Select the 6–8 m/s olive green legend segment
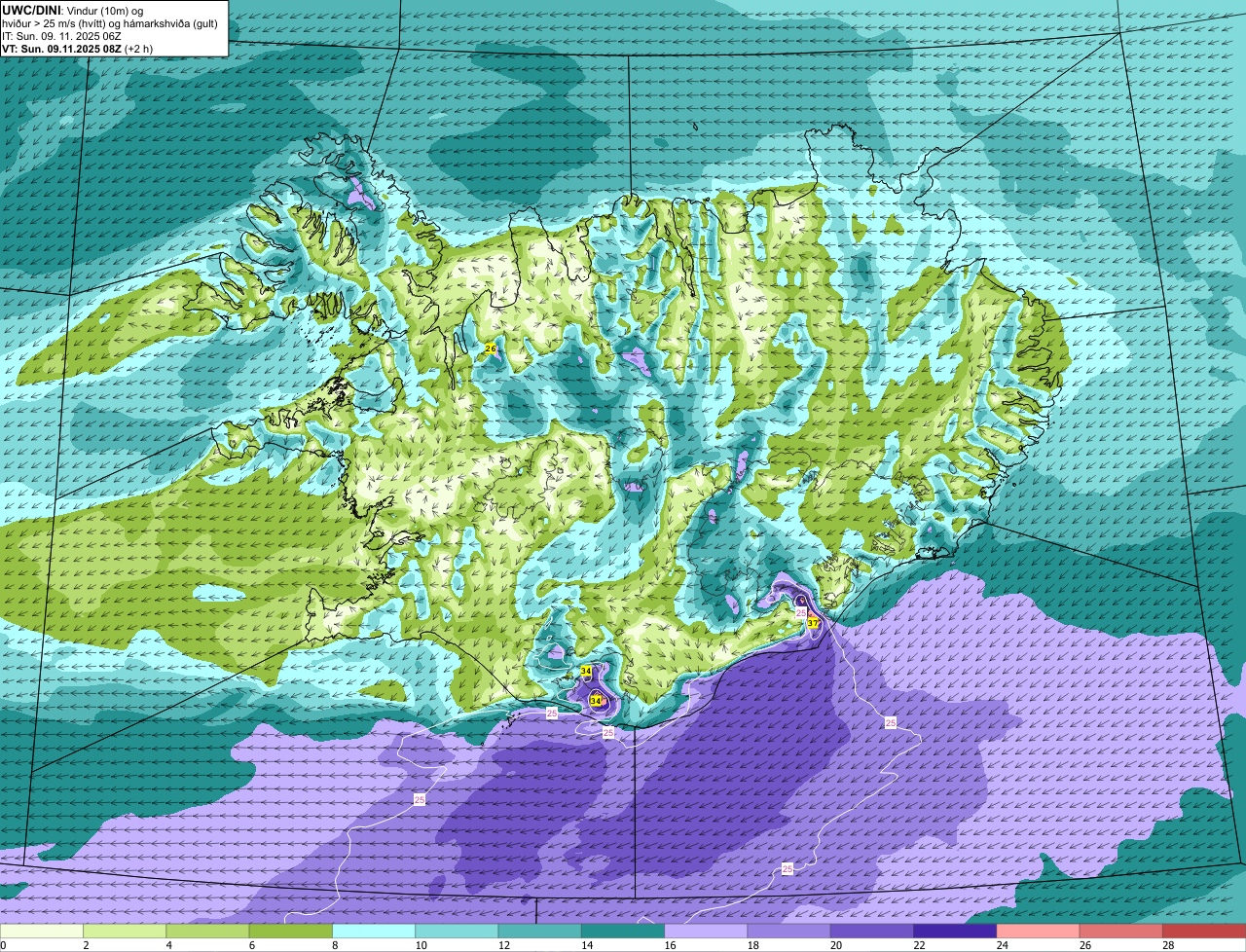The width and height of the screenshot is (1246, 952). click(291, 931)
